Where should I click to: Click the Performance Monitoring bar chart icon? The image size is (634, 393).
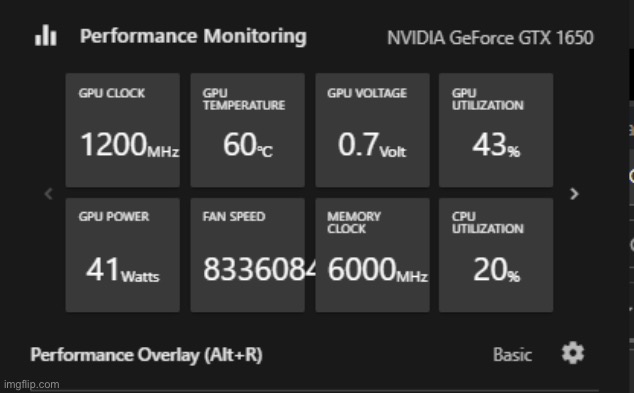click(46, 35)
